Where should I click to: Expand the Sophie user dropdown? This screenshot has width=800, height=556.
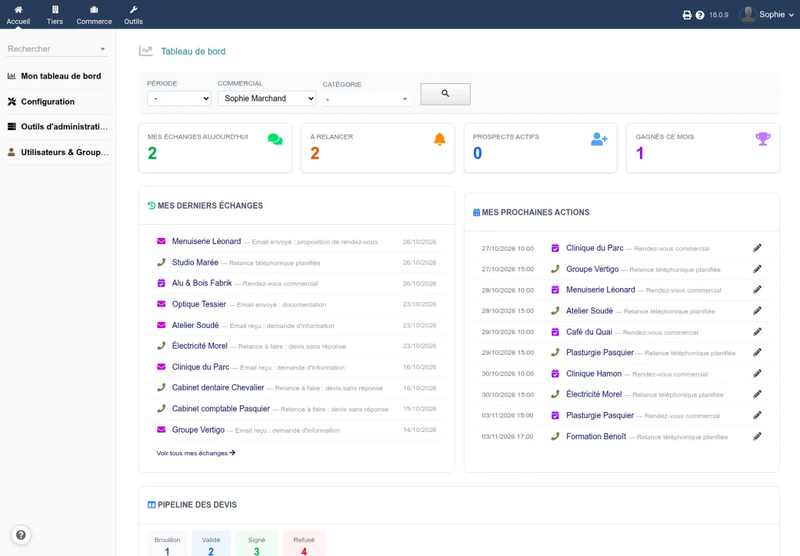point(776,15)
